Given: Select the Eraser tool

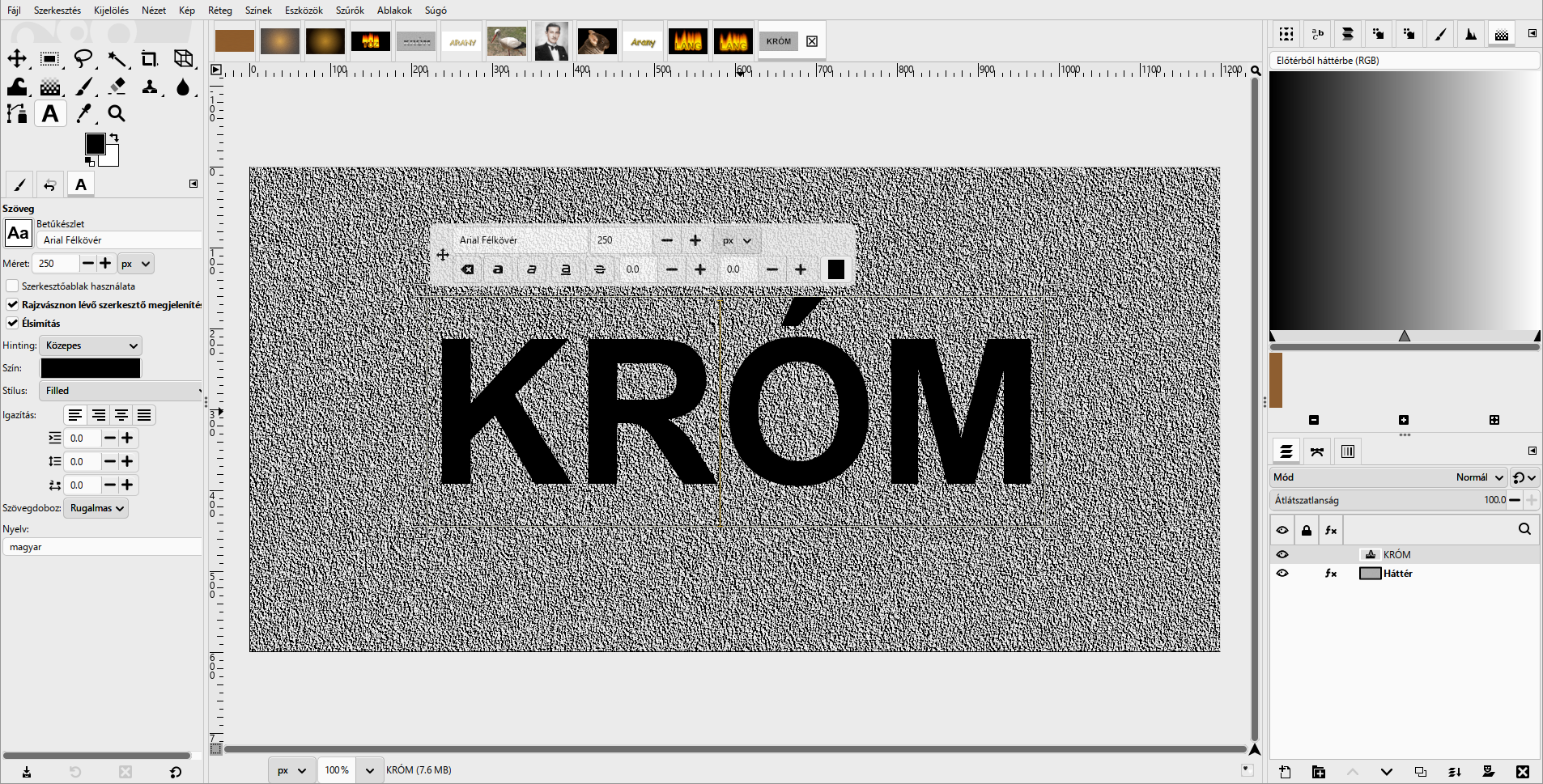Looking at the screenshot, I should click(x=117, y=87).
